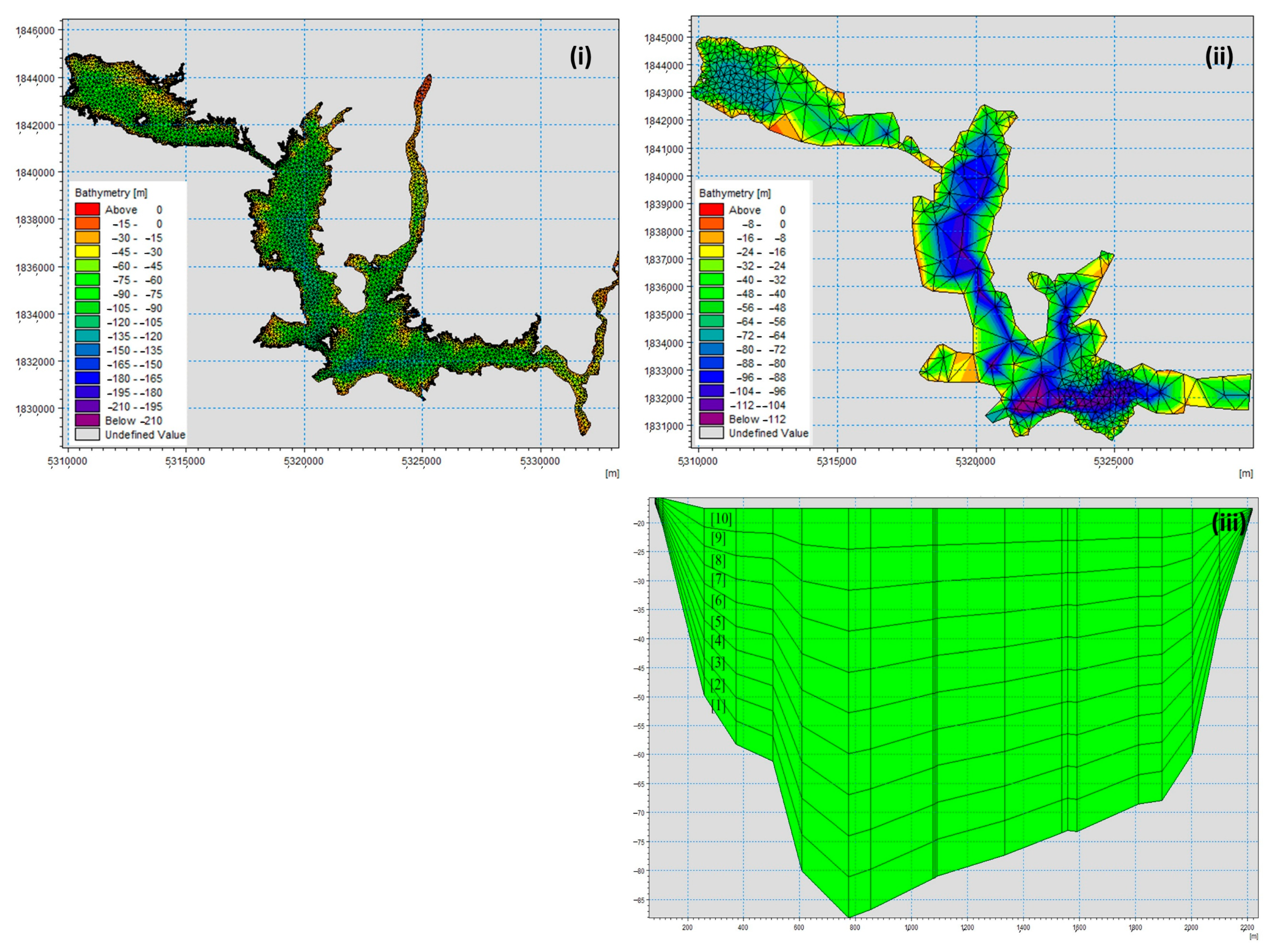Click 'Undefined Value' gray swatch in panel (ii)
1273x952 pixels.
tap(711, 433)
